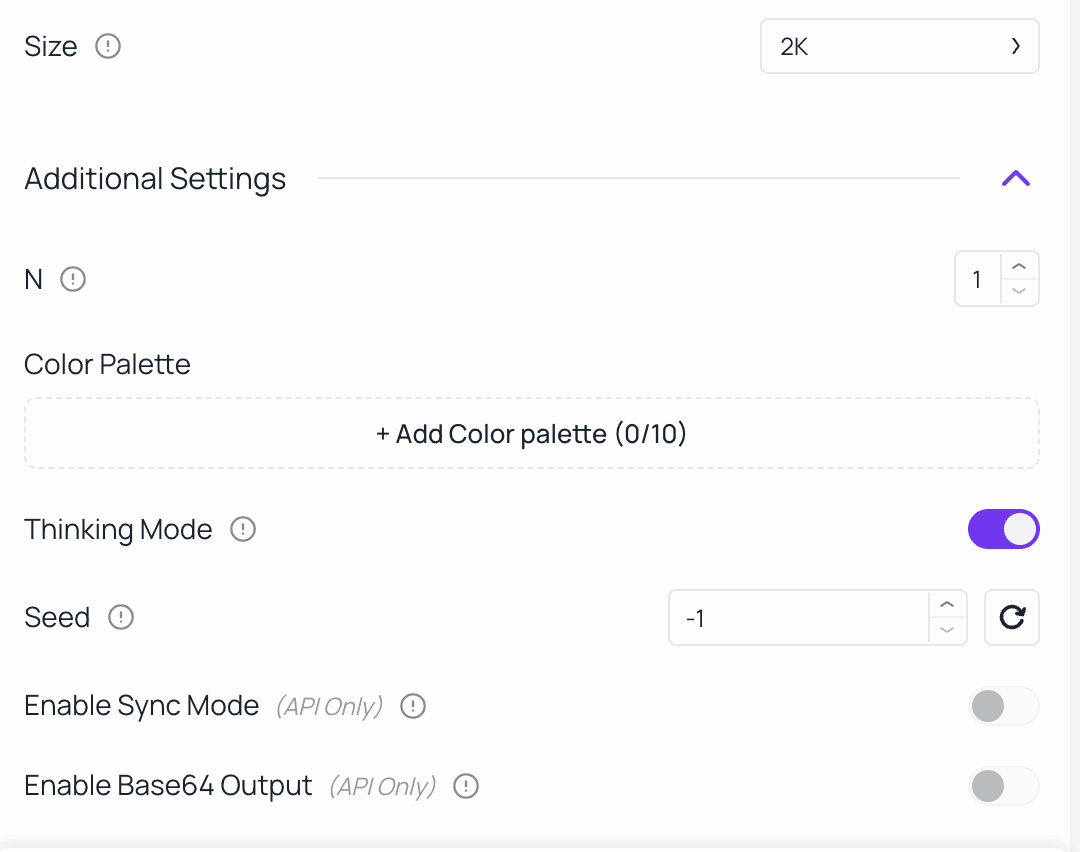Click the info icon beside Size
1080x852 pixels.
(x=108, y=47)
